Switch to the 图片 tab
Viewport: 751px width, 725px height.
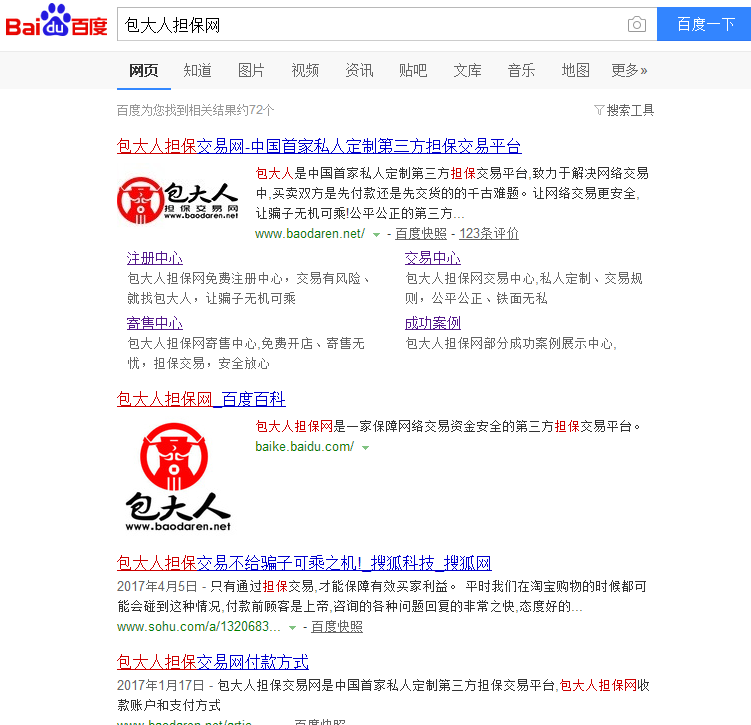[251, 70]
